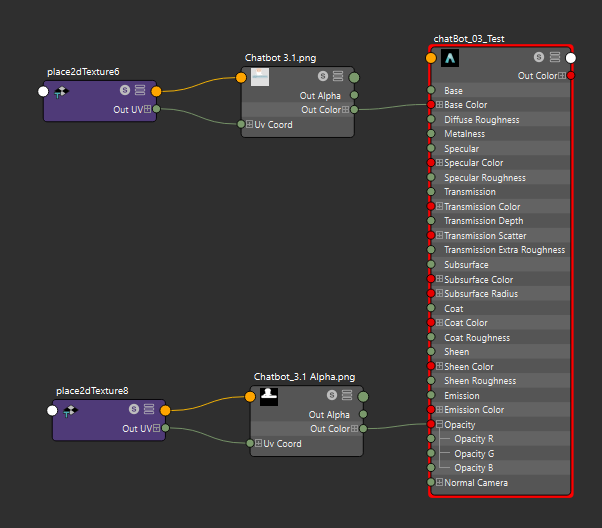The height and width of the screenshot is (528, 602).
Task: Expand the Subsurface Color attribute
Action: 440,279
